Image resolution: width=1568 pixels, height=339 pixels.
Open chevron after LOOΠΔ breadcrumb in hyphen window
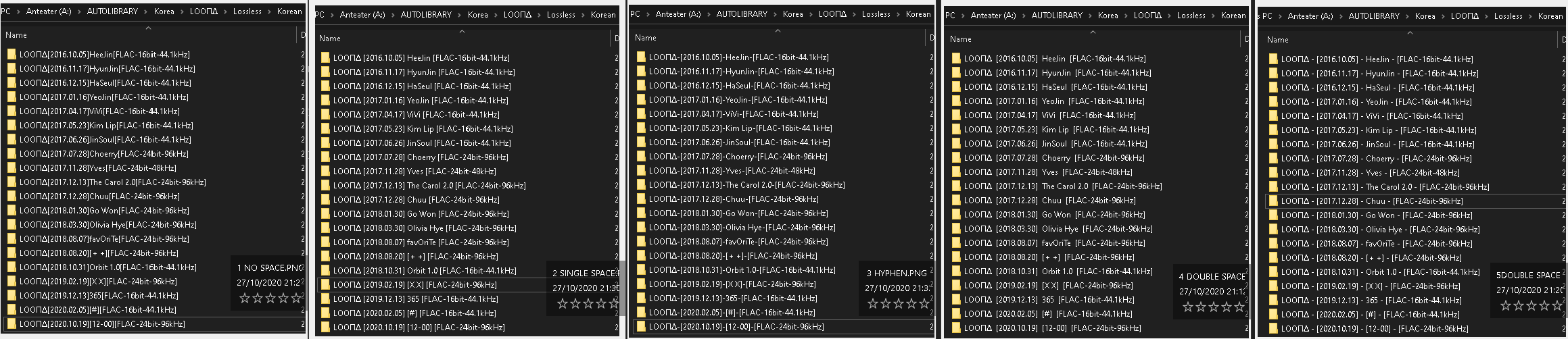[854, 14]
